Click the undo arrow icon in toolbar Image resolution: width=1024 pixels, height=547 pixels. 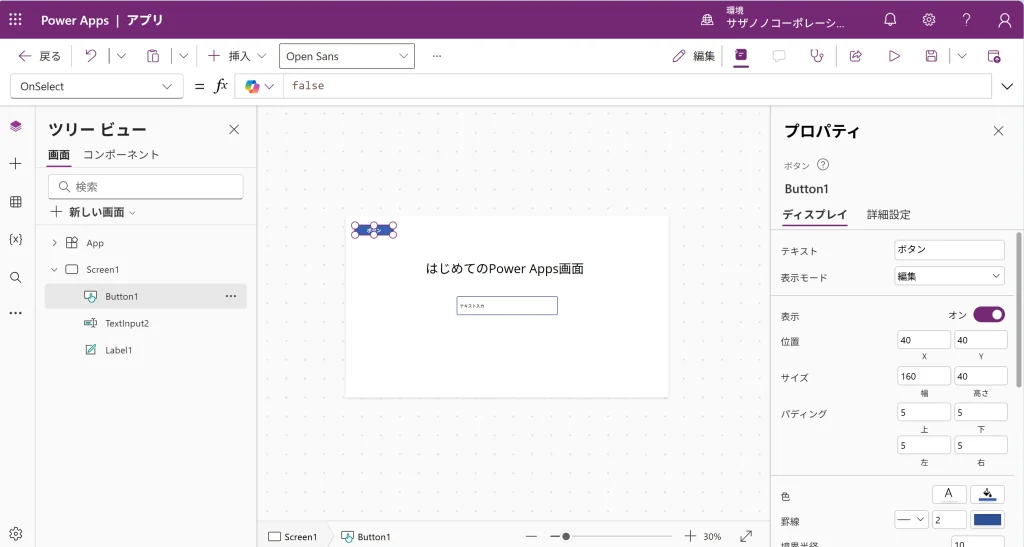click(91, 56)
